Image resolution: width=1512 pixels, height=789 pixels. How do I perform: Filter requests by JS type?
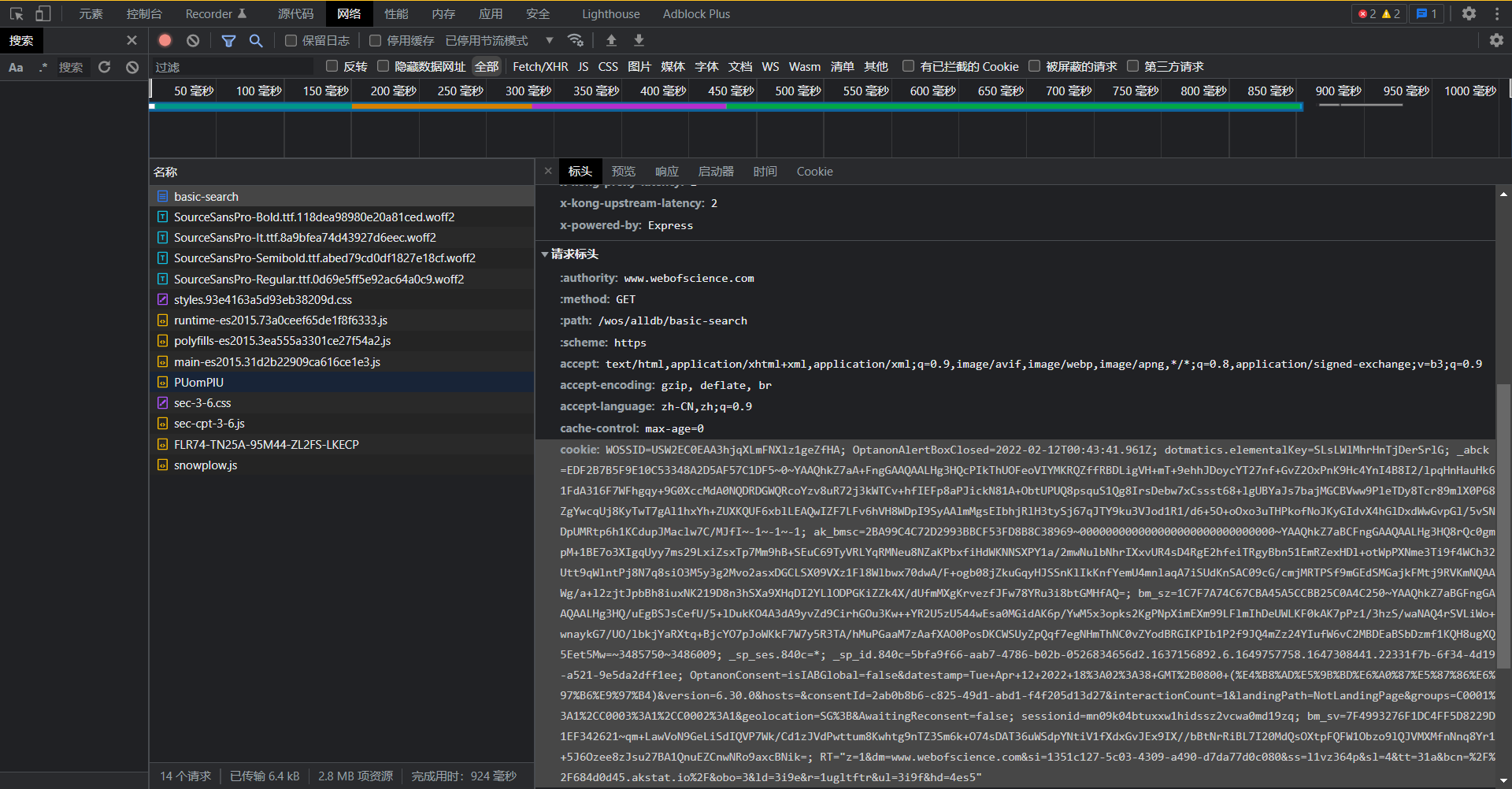click(x=583, y=67)
